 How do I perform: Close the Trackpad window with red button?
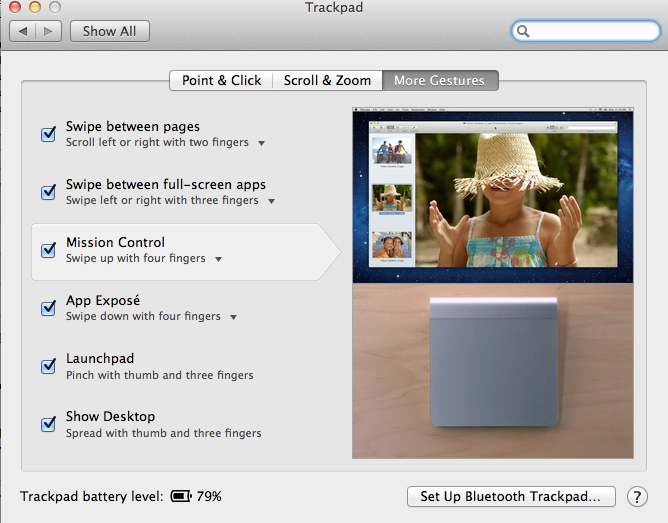click(x=15, y=7)
